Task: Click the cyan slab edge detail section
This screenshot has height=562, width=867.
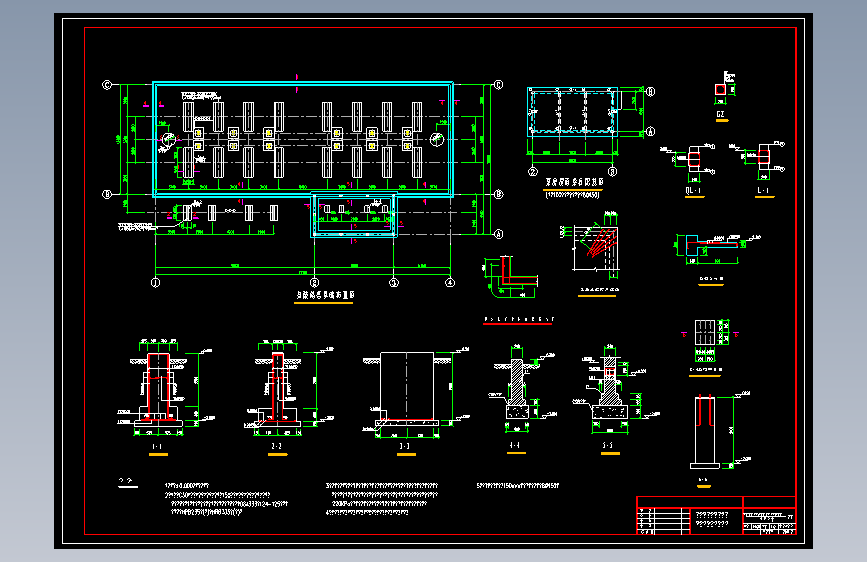Action: tap(712, 244)
